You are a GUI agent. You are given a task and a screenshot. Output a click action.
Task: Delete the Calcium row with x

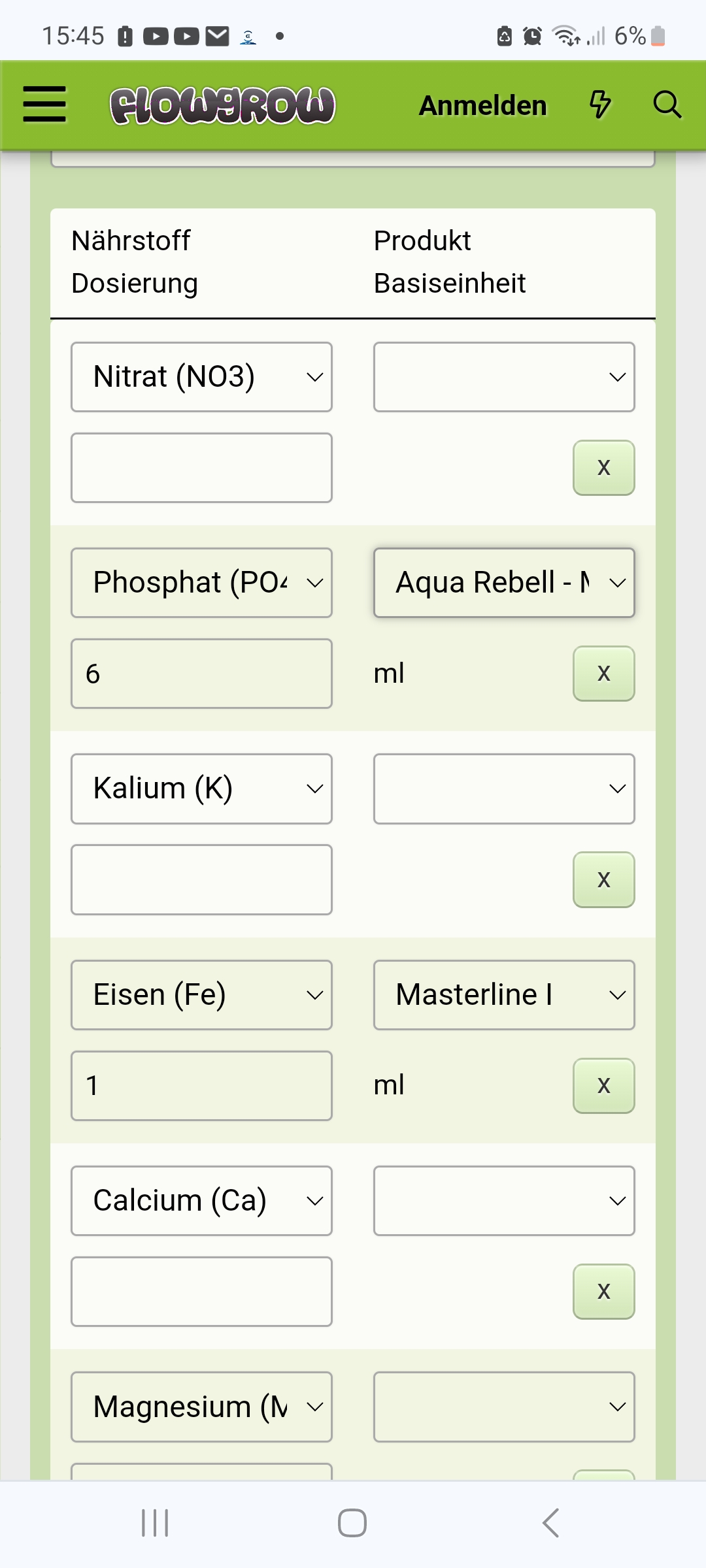pyautogui.click(x=603, y=1292)
